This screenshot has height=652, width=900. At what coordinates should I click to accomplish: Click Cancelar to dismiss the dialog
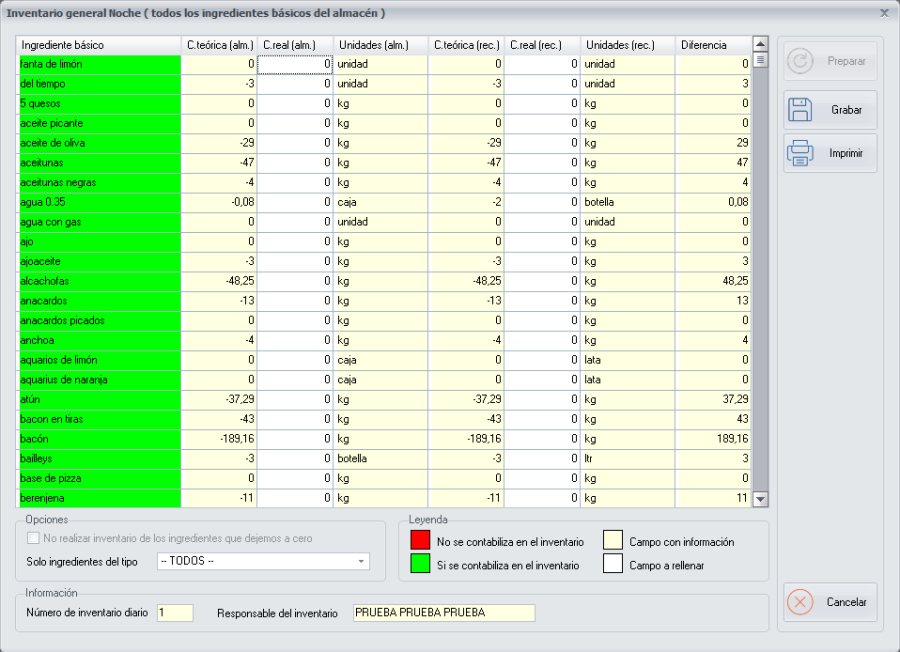coord(830,602)
